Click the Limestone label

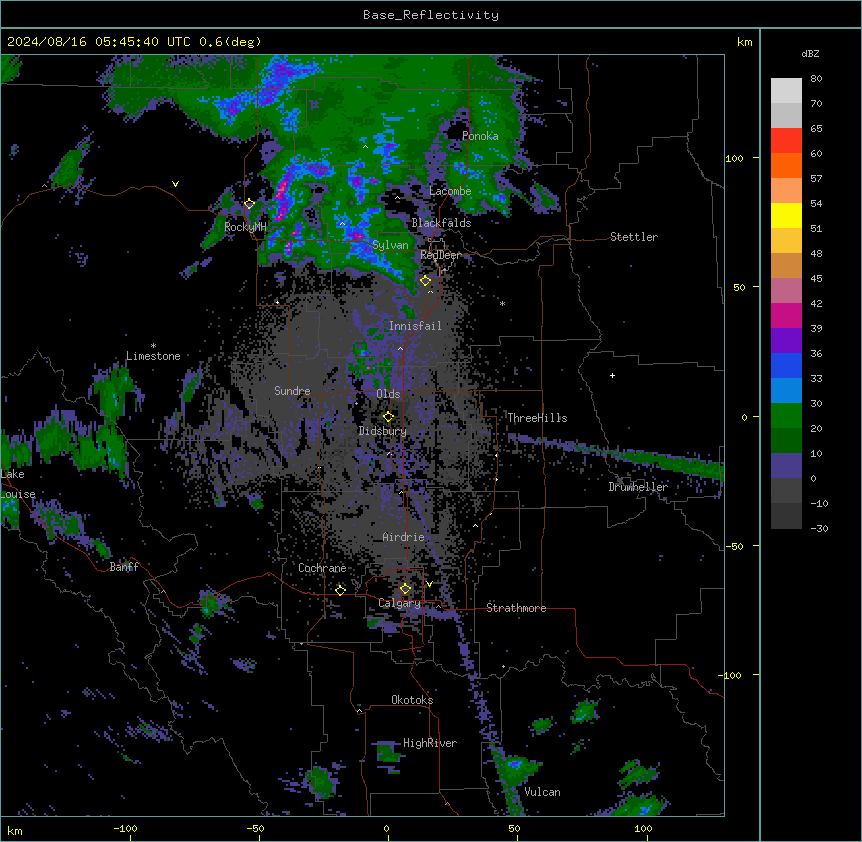click(x=153, y=356)
